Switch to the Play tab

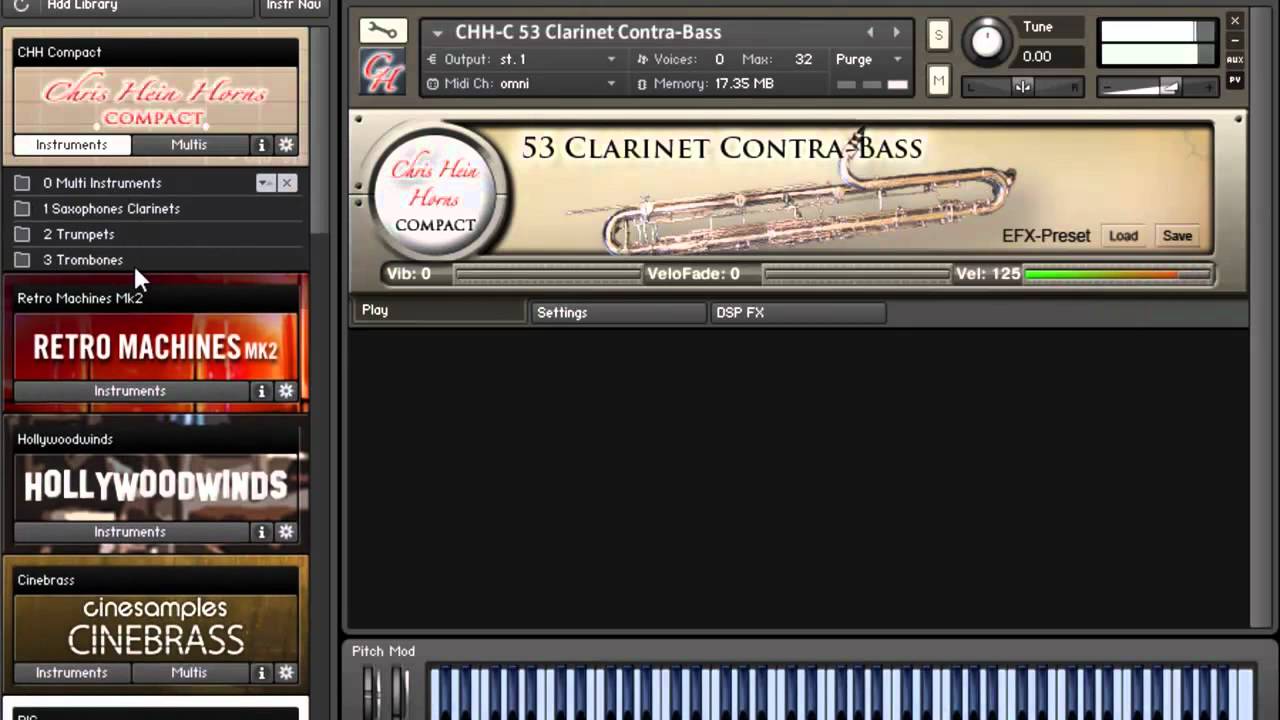(x=437, y=311)
